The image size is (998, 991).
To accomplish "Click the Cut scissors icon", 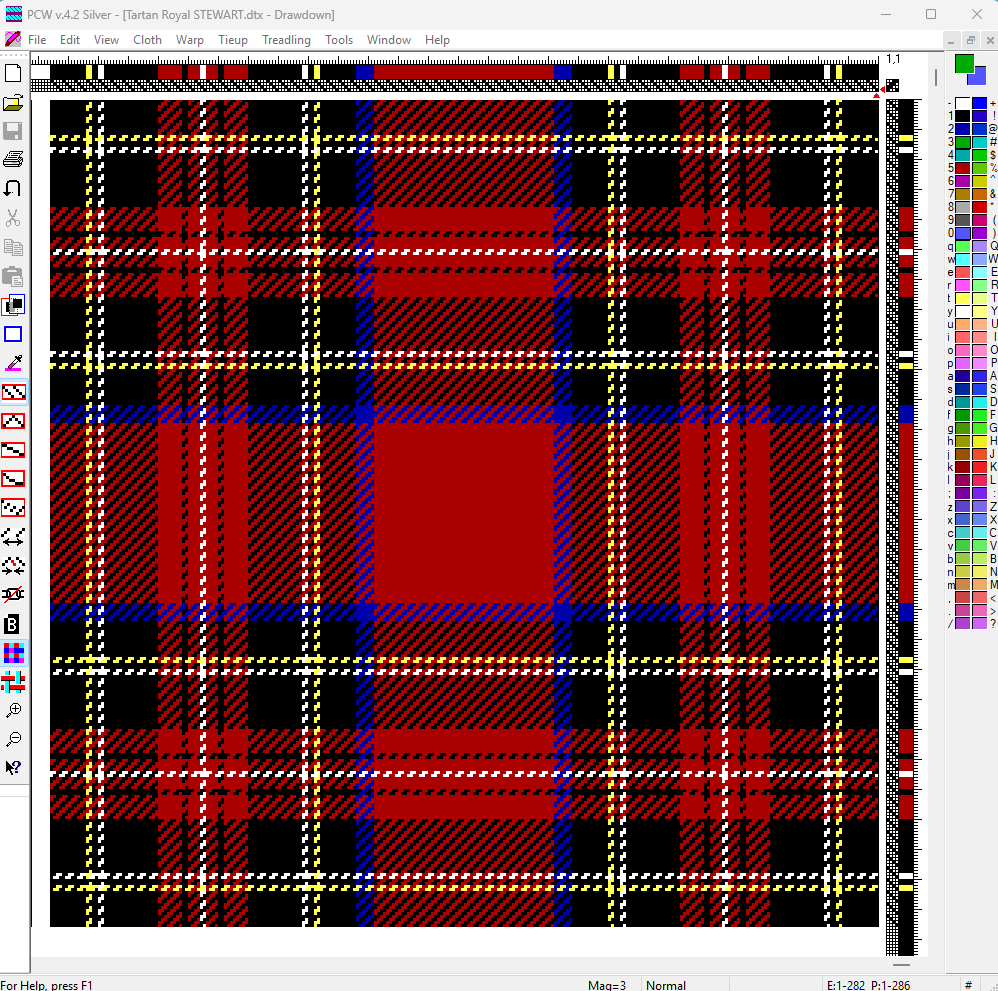I will [x=13, y=218].
